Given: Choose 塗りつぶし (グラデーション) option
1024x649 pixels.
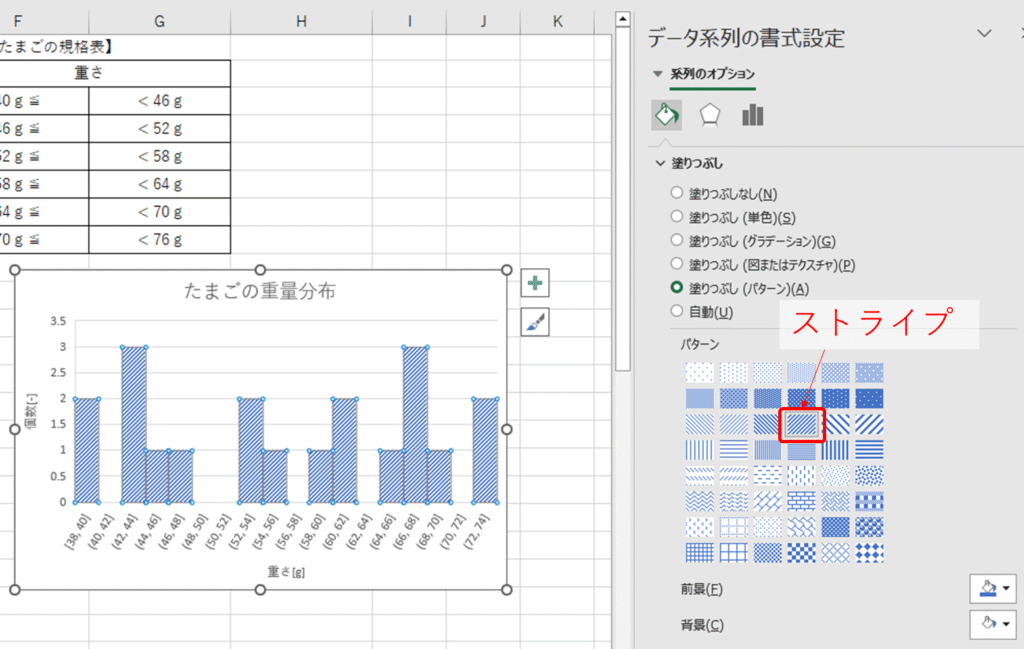Looking at the screenshot, I should 678,241.
